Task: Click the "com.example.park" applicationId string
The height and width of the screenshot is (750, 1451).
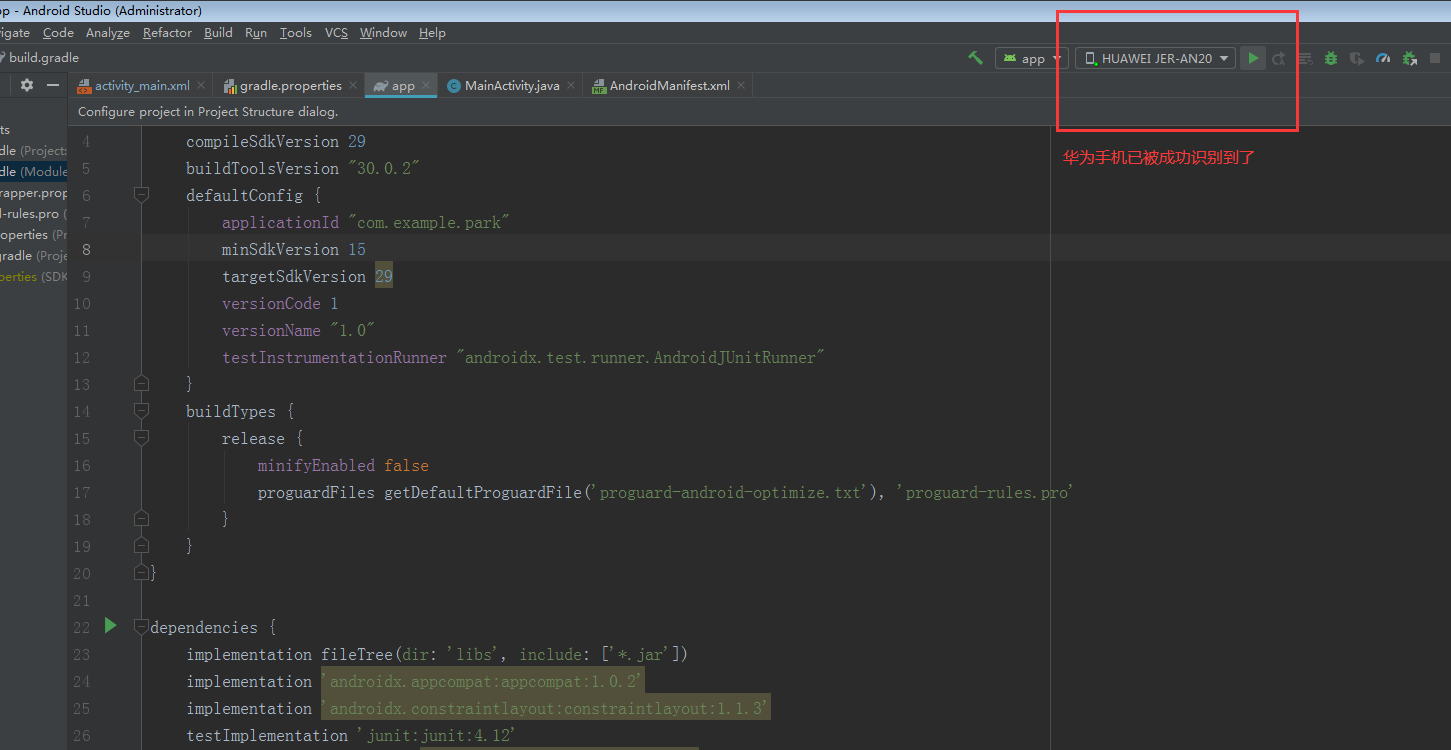Action: pyautogui.click(x=429, y=222)
